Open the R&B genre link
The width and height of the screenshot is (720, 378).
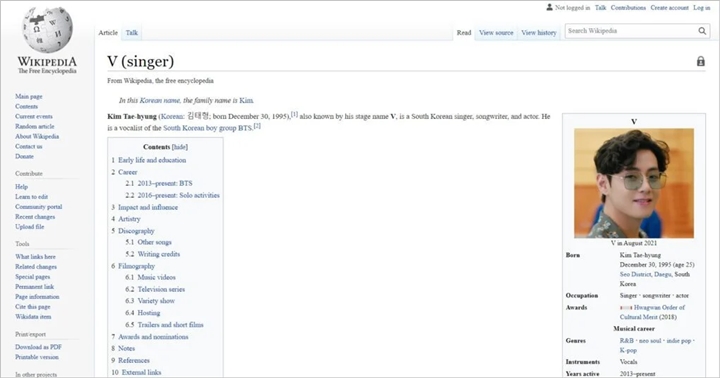[626, 341]
